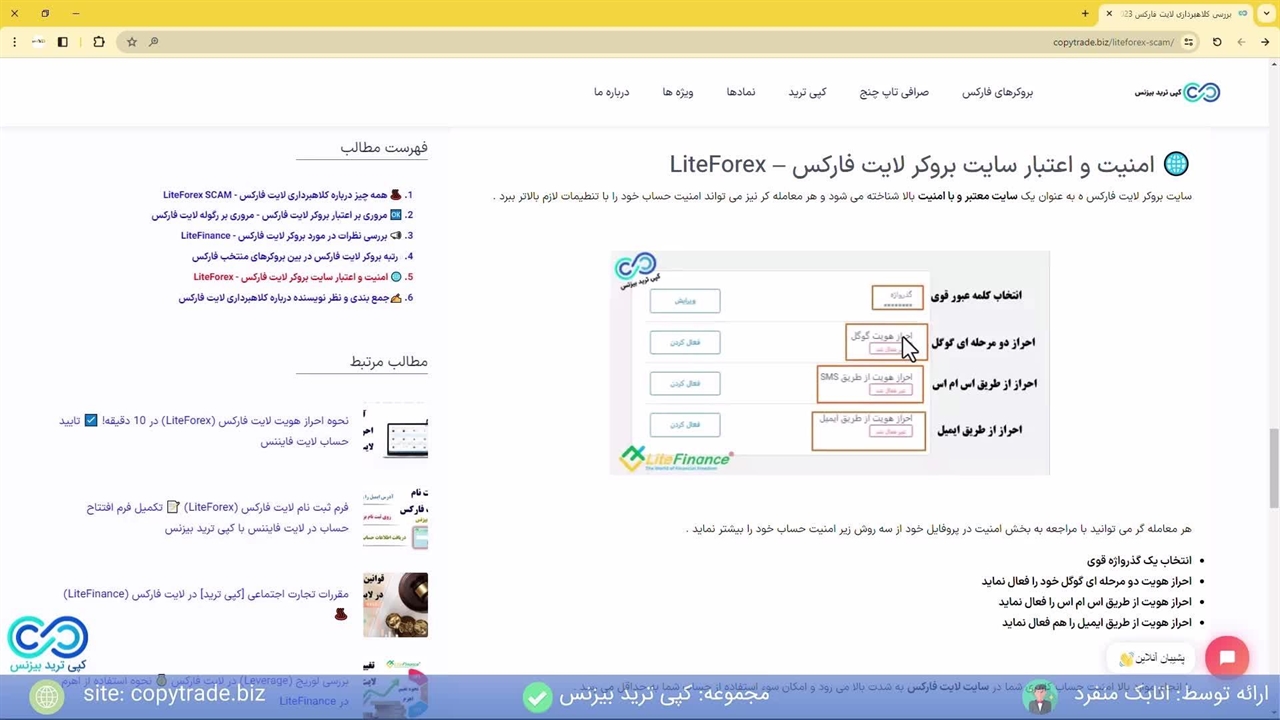The width and height of the screenshot is (1280, 720).
Task: Open the browser three-dot menu
Action: coord(14,42)
